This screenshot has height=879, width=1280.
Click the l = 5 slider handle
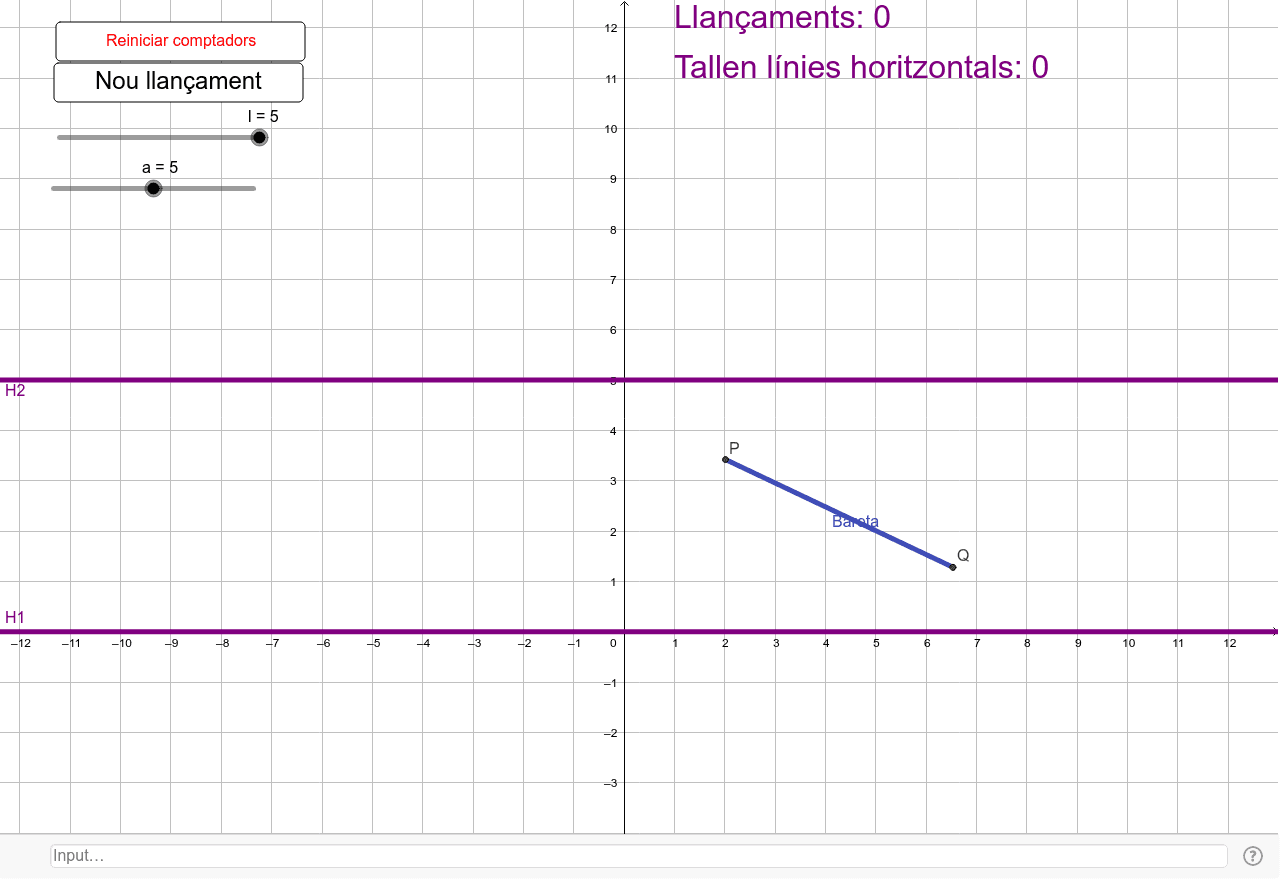[259, 137]
